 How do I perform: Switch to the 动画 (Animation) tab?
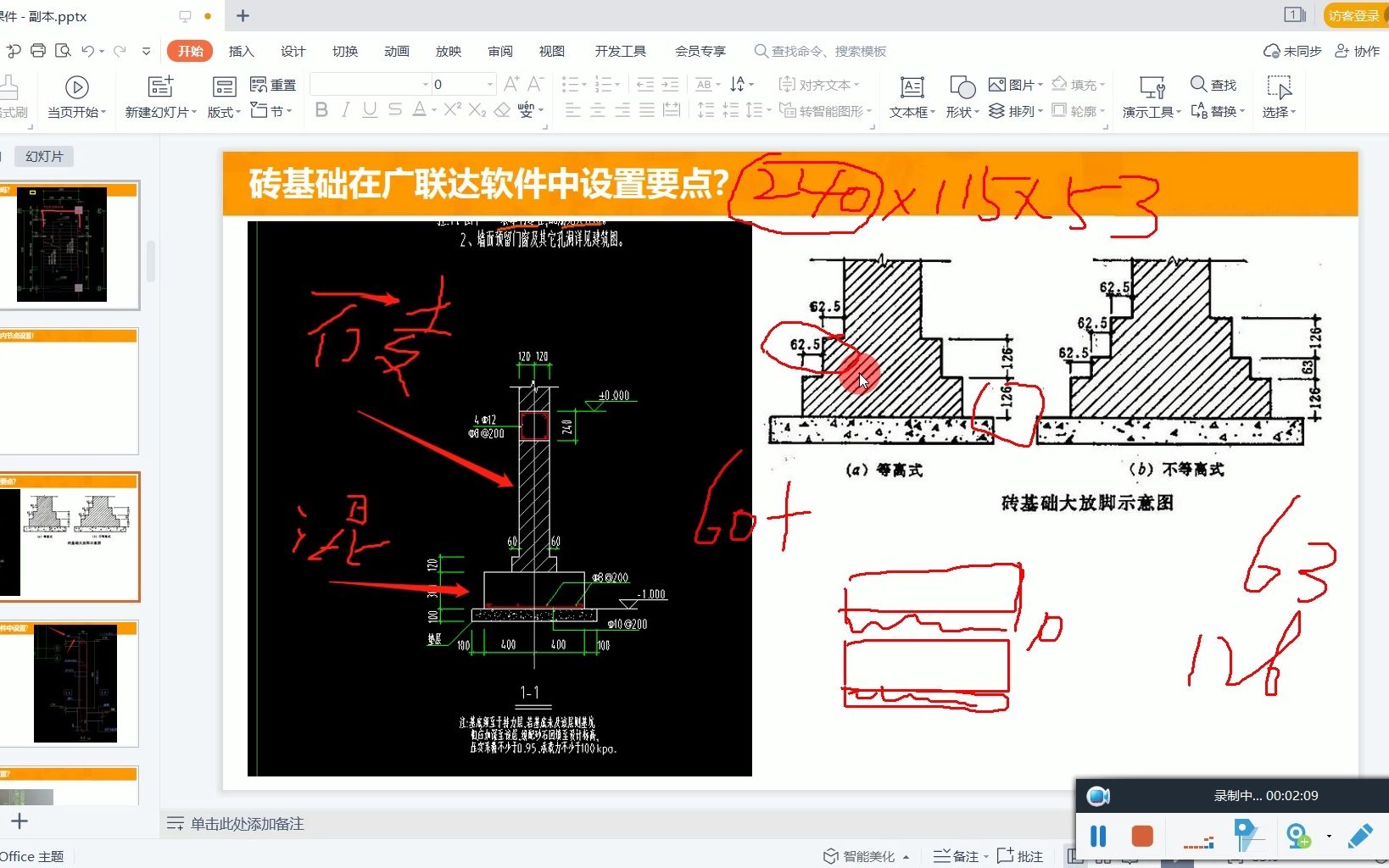[x=397, y=51]
